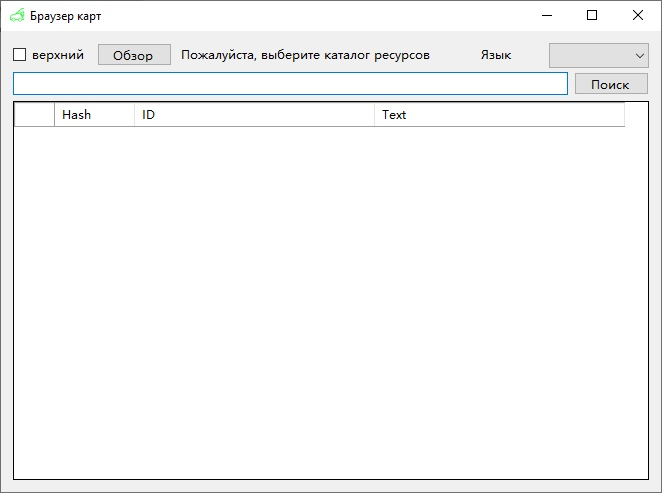Expand the language combo box arrow

pyautogui.click(x=640, y=56)
